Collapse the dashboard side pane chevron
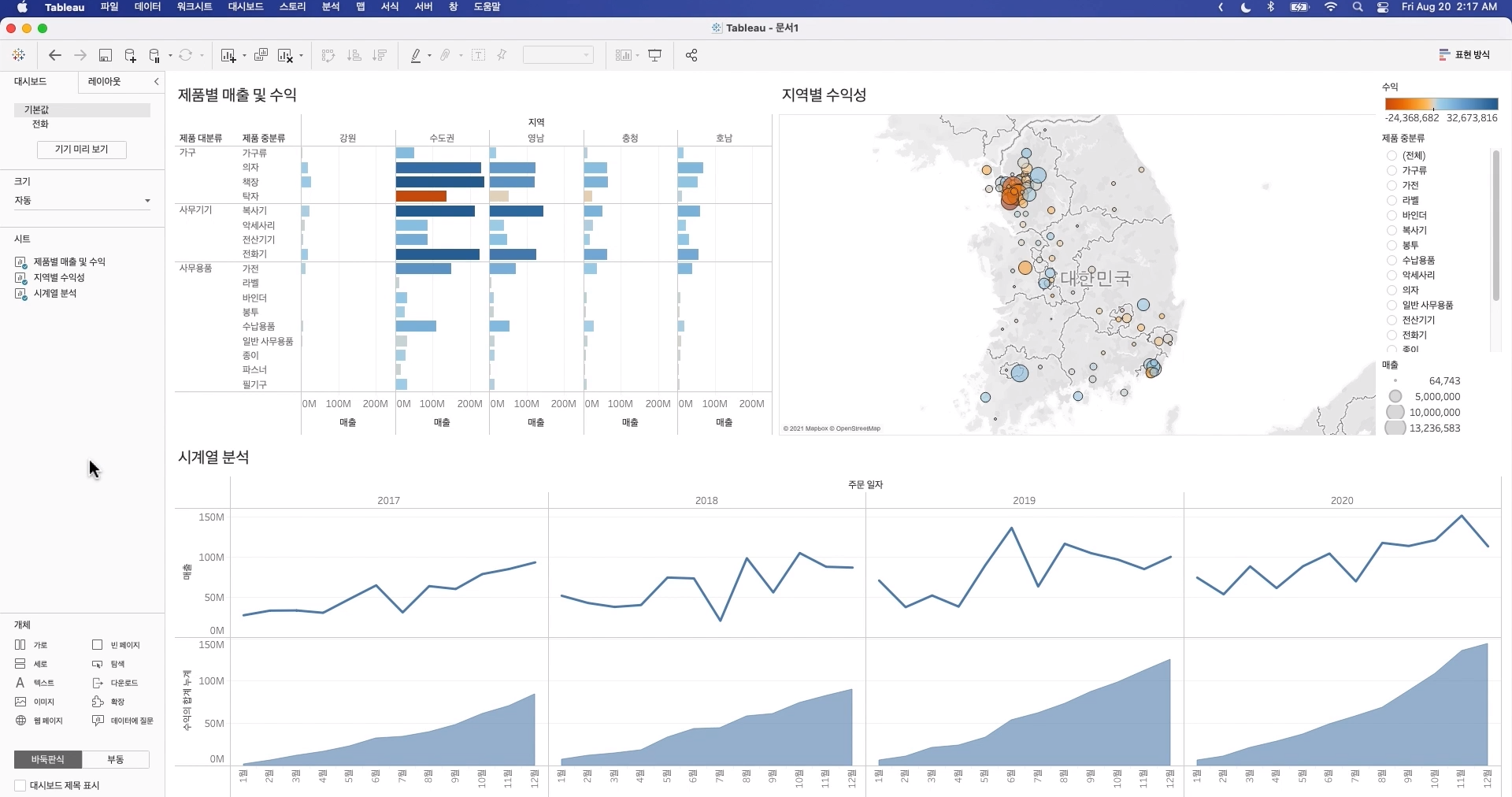The height and width of the screenshot is (797, 1512). 156,81
